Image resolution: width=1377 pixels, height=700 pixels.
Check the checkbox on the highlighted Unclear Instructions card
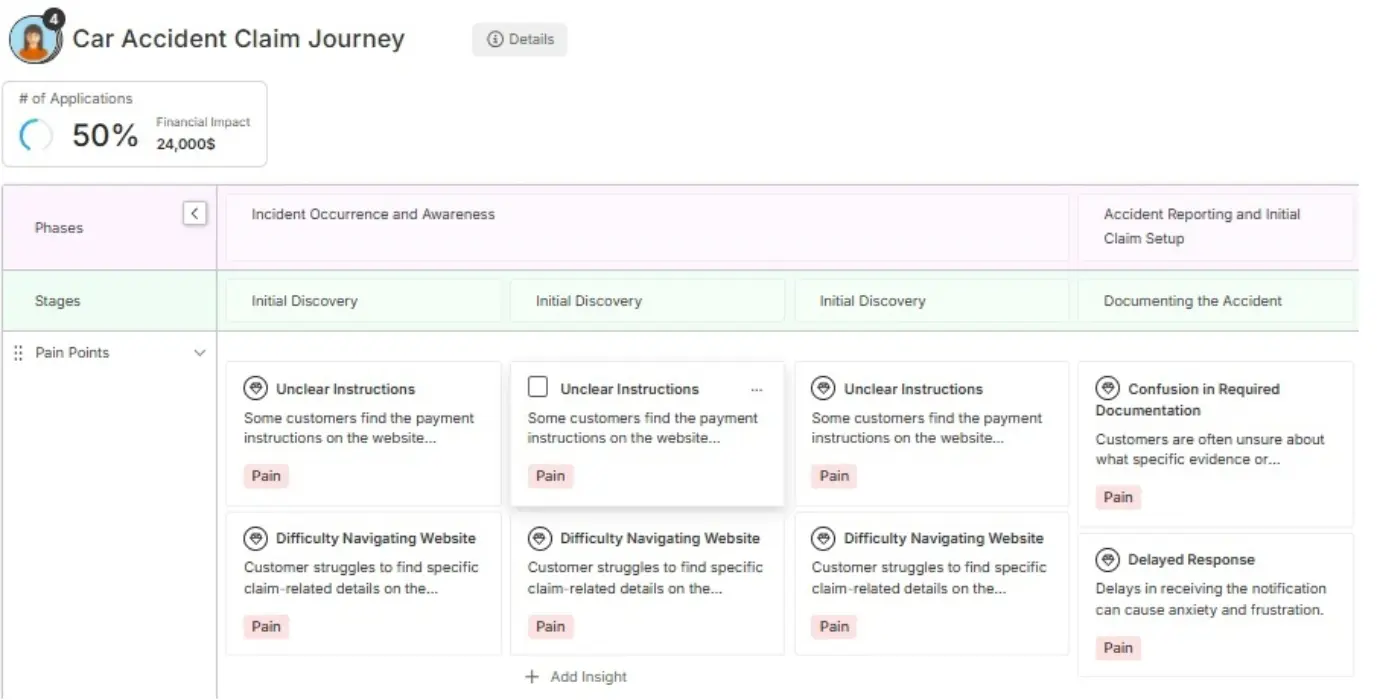(537, 387)
